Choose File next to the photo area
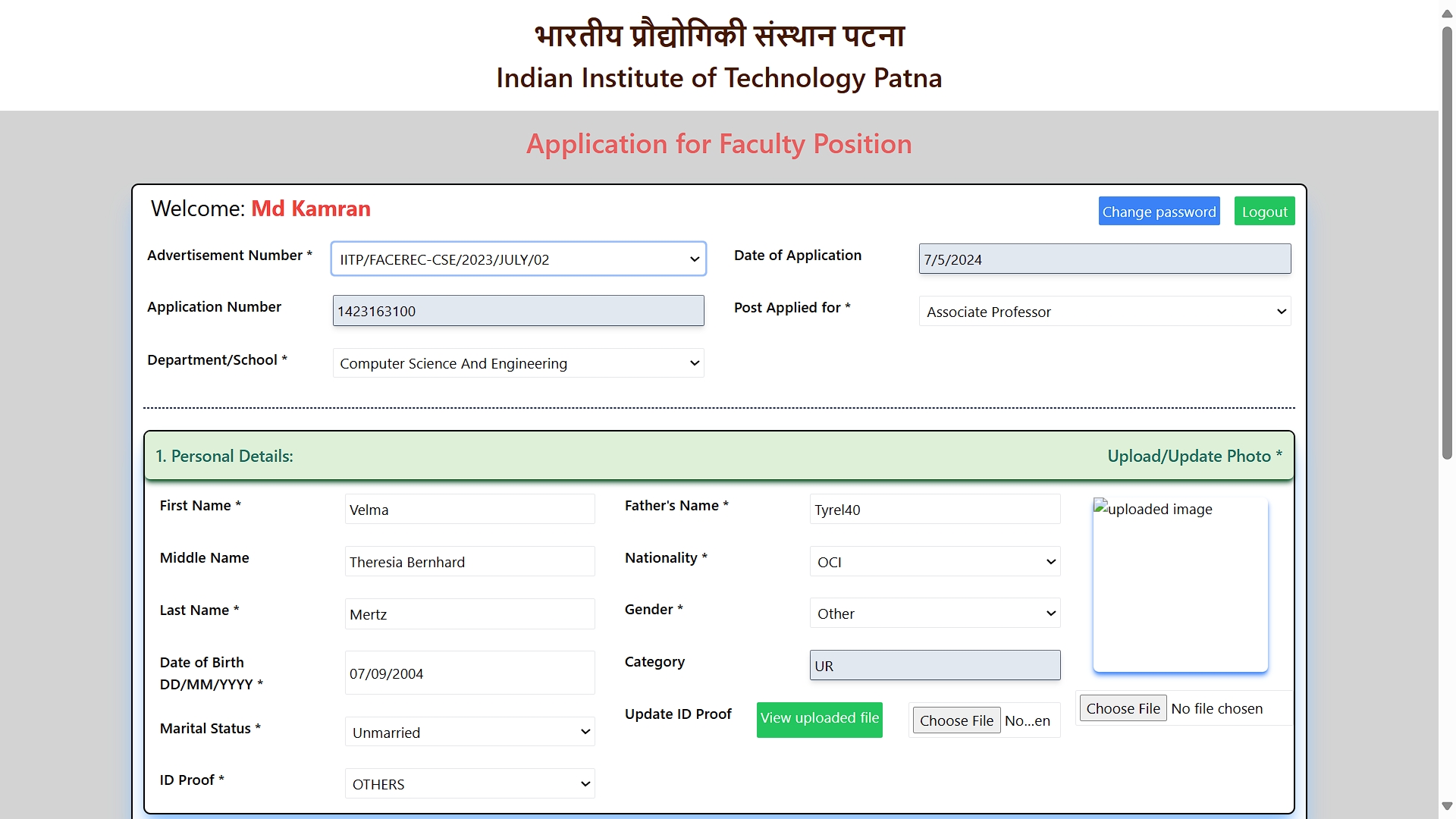This screenshot has width=1456, height=819. [x=1122, y=708]
